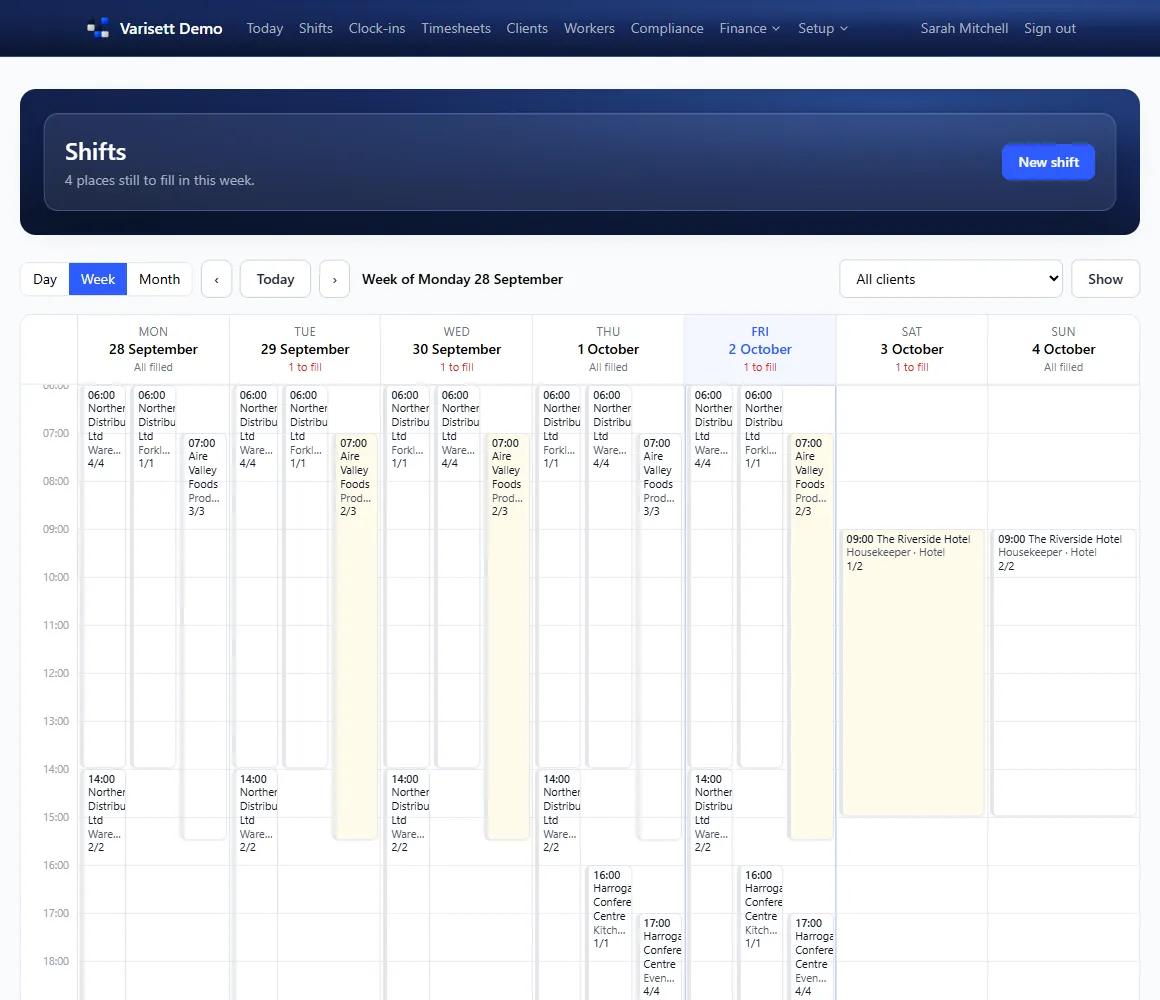Image resolution: width=1160 pixels, height=1000 pixels.
Task: Go to the Workers page
Action: (589, 28)
